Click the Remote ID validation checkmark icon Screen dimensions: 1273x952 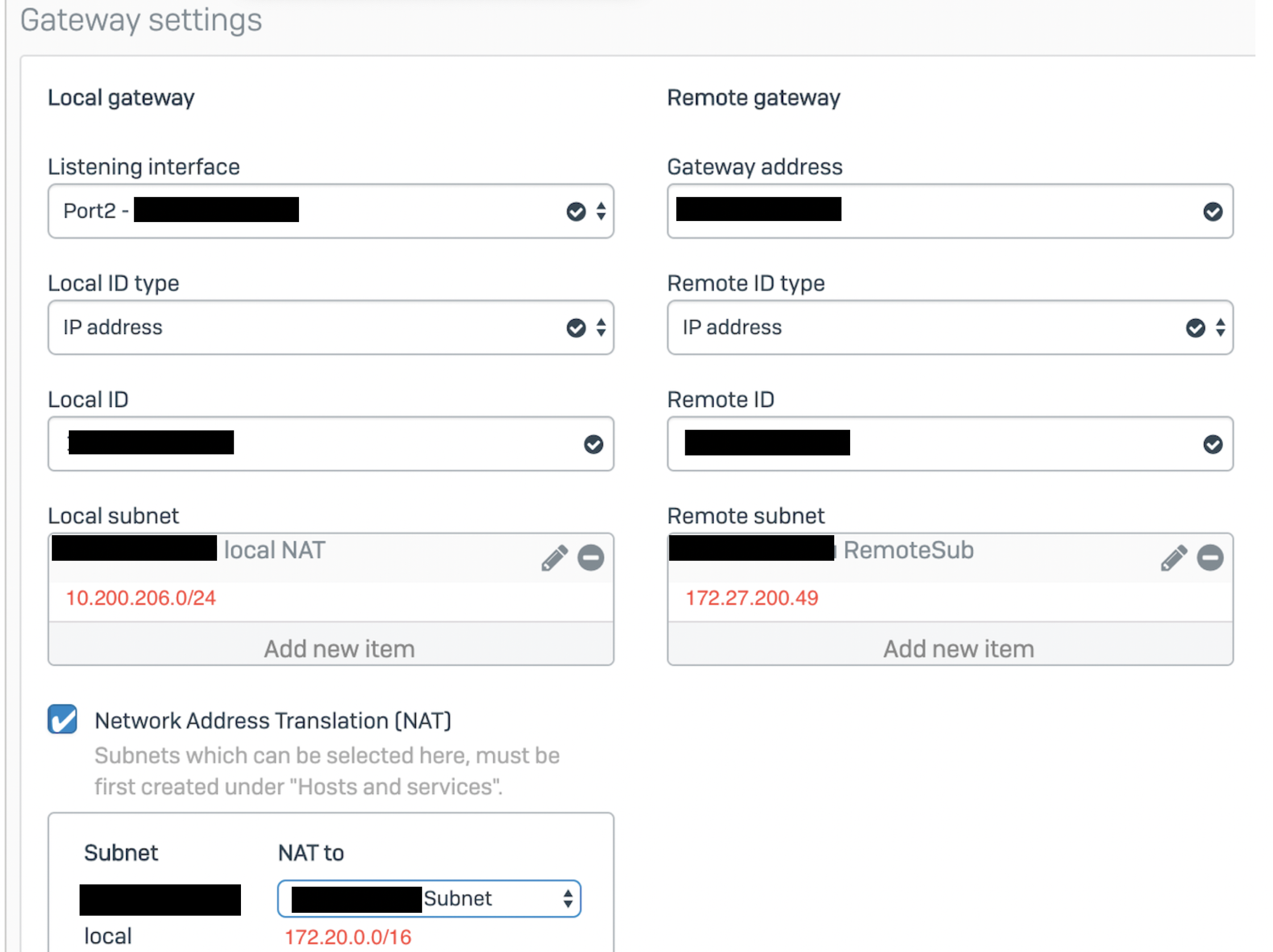1213,444
